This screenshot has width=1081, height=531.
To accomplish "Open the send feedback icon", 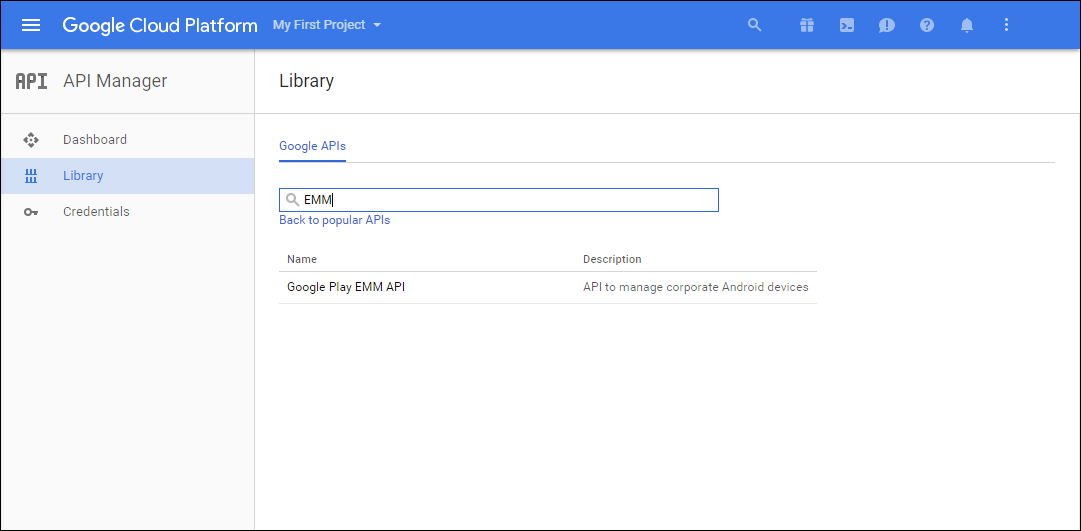I will click(887, 25).
